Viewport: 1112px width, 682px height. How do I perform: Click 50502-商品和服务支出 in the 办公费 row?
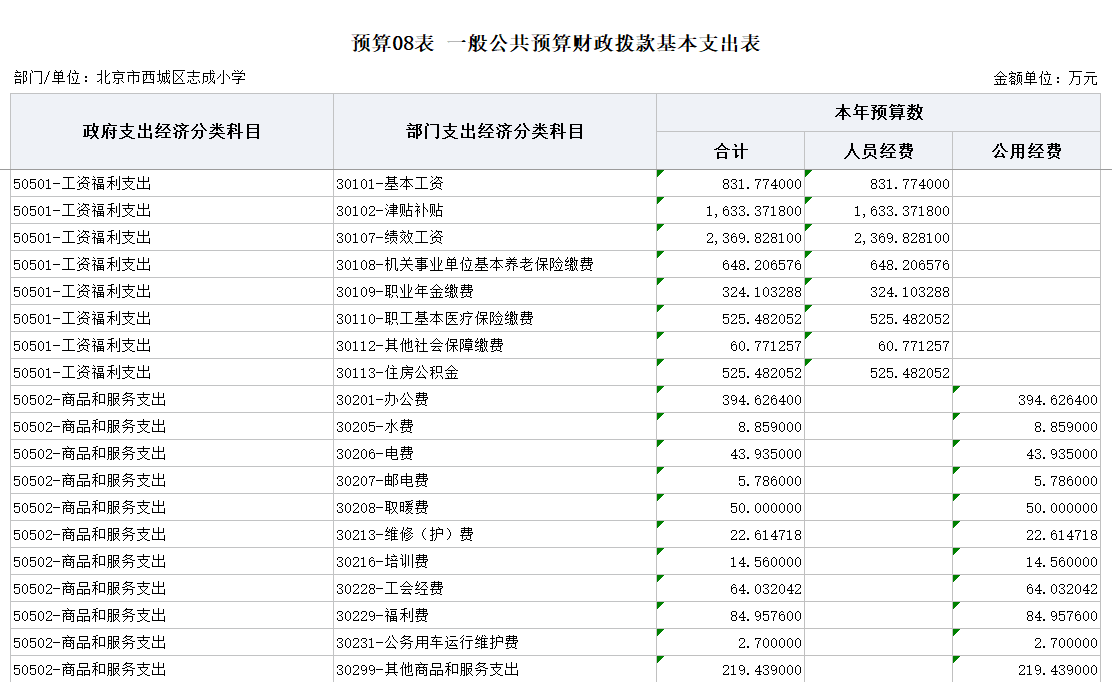pos(172,400)
